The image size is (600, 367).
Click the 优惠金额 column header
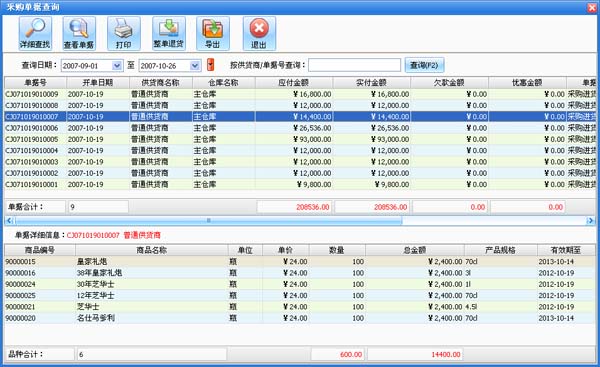click(527, 83)
